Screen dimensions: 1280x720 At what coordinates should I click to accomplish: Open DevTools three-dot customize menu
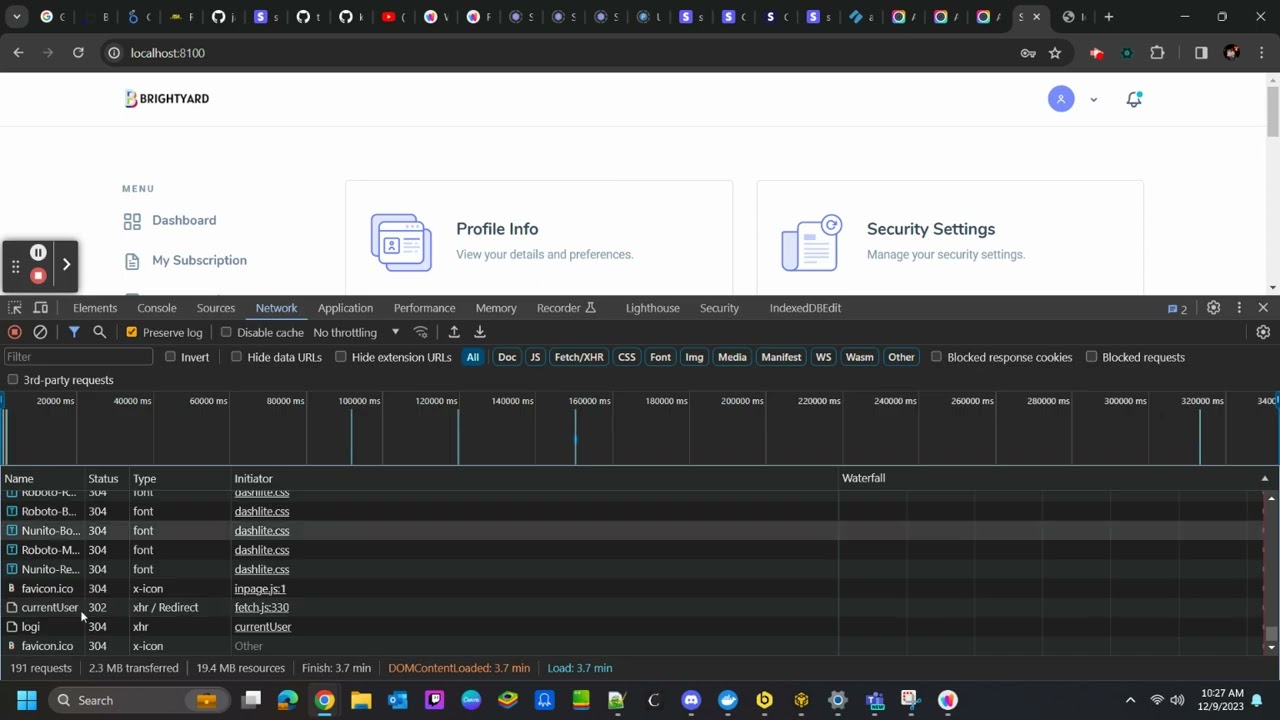(x=1239, y=308)
